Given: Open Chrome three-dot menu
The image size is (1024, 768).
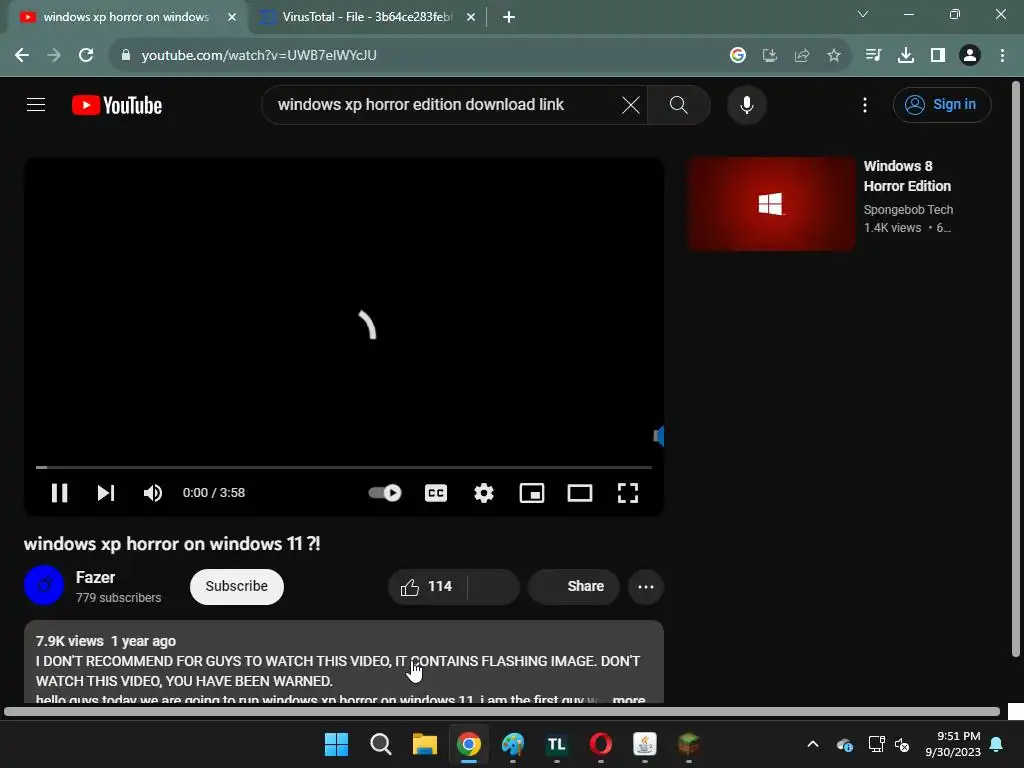Looking at the screenshot, I should pyautogui.click(x=1002, y=55).
